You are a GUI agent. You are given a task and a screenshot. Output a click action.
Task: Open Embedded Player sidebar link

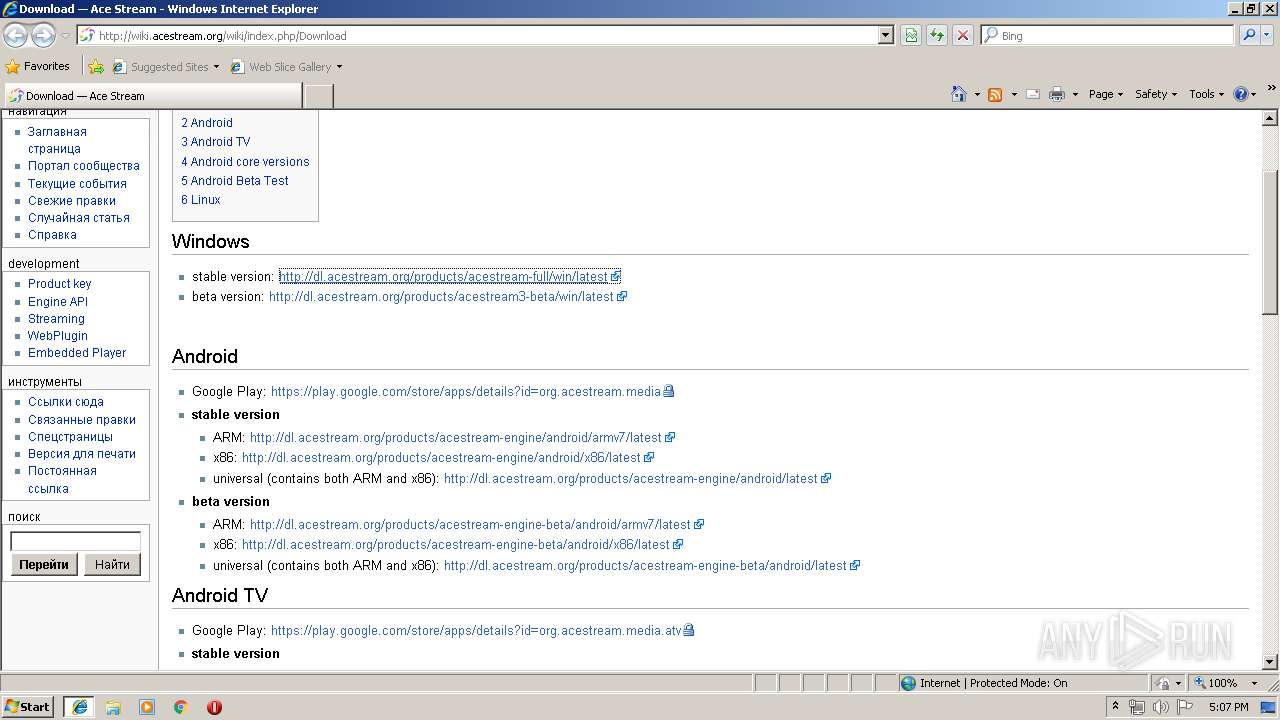(77, 353)
